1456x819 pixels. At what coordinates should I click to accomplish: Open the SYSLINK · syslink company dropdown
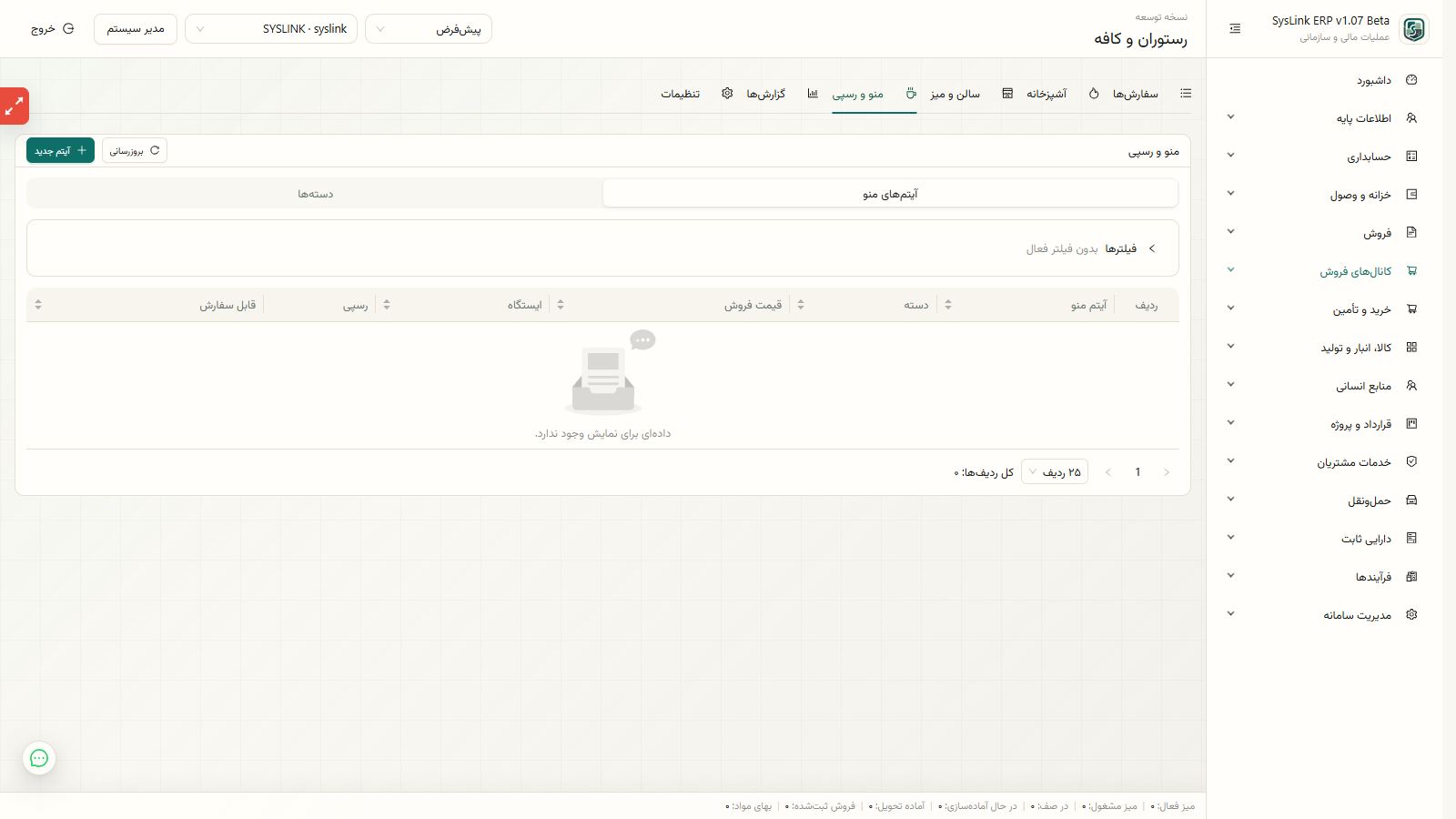[271, 29]
